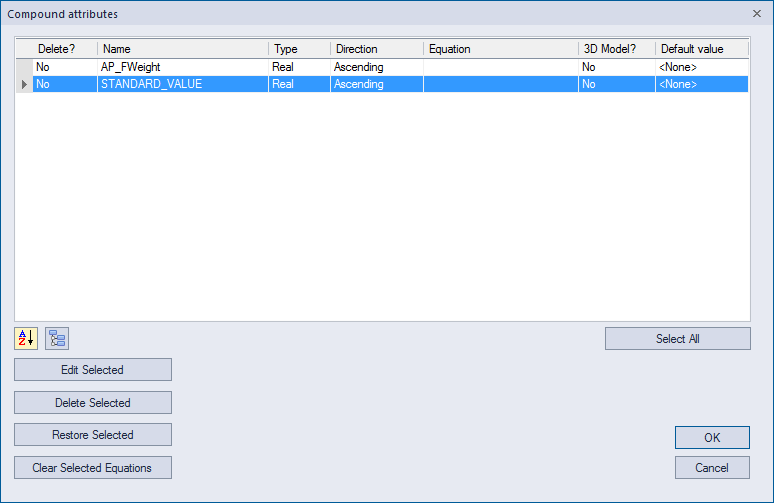Click the categorized tree view icon
Viewport: 774px width, 503px height.
coord(57,339)
